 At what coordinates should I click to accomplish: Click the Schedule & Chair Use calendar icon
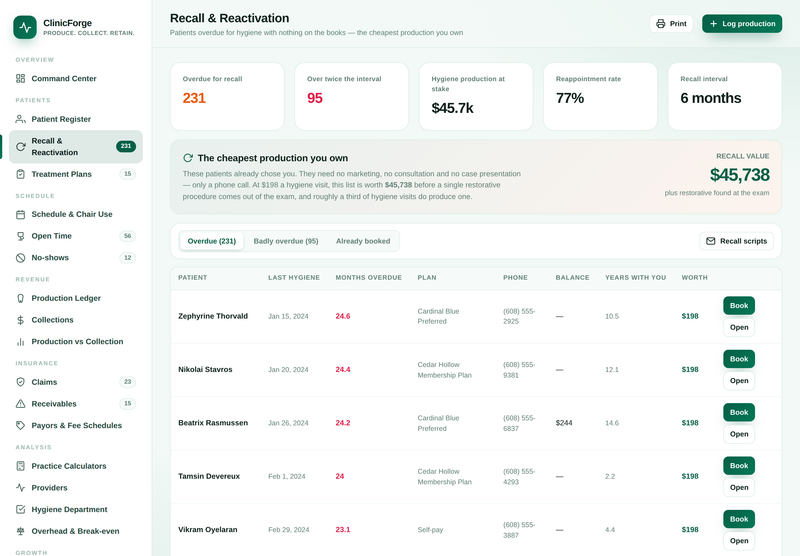click(x=20, y=214)
